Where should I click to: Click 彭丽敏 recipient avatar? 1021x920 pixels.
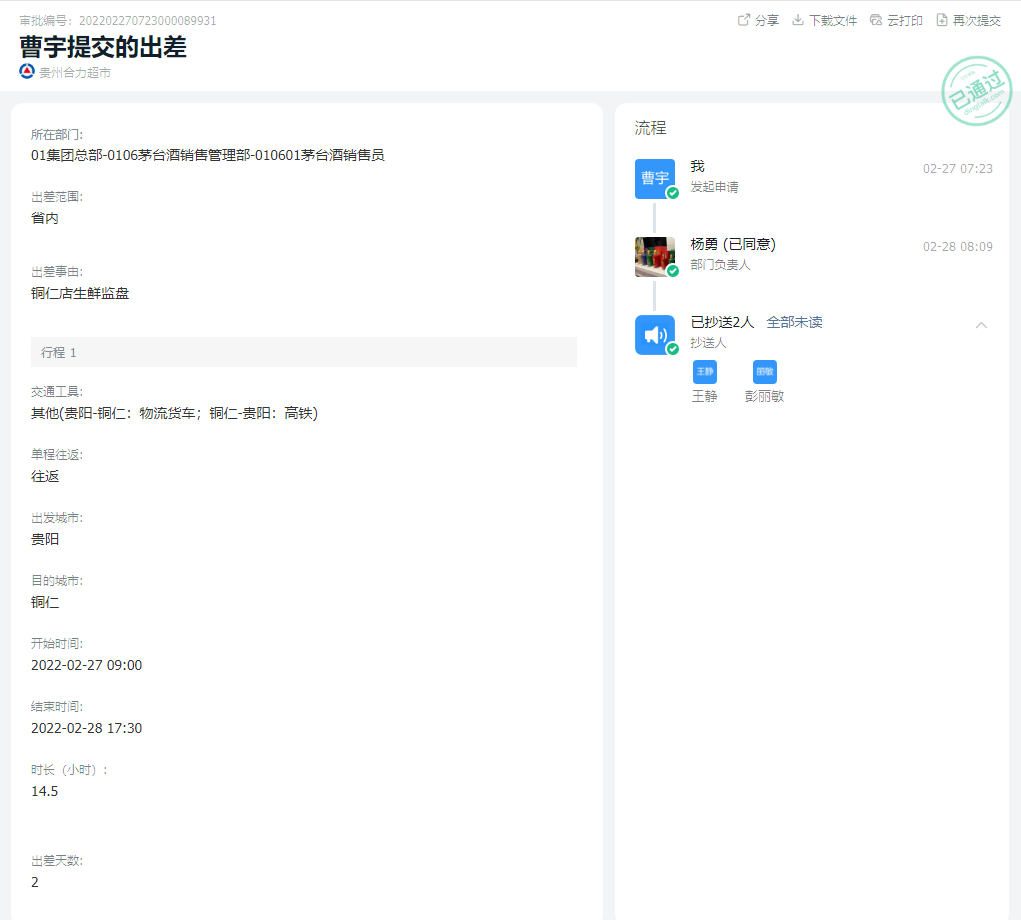[x=765, y=372]
